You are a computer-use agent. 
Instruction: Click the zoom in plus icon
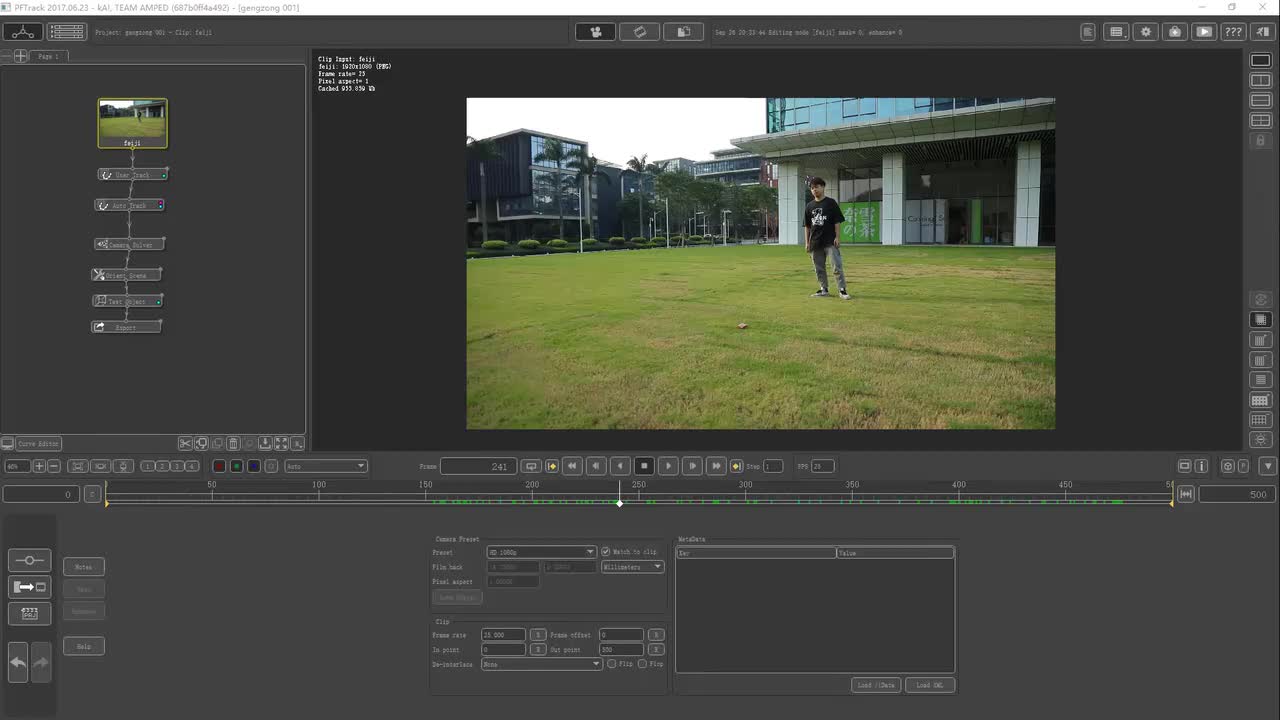[39, 466]
